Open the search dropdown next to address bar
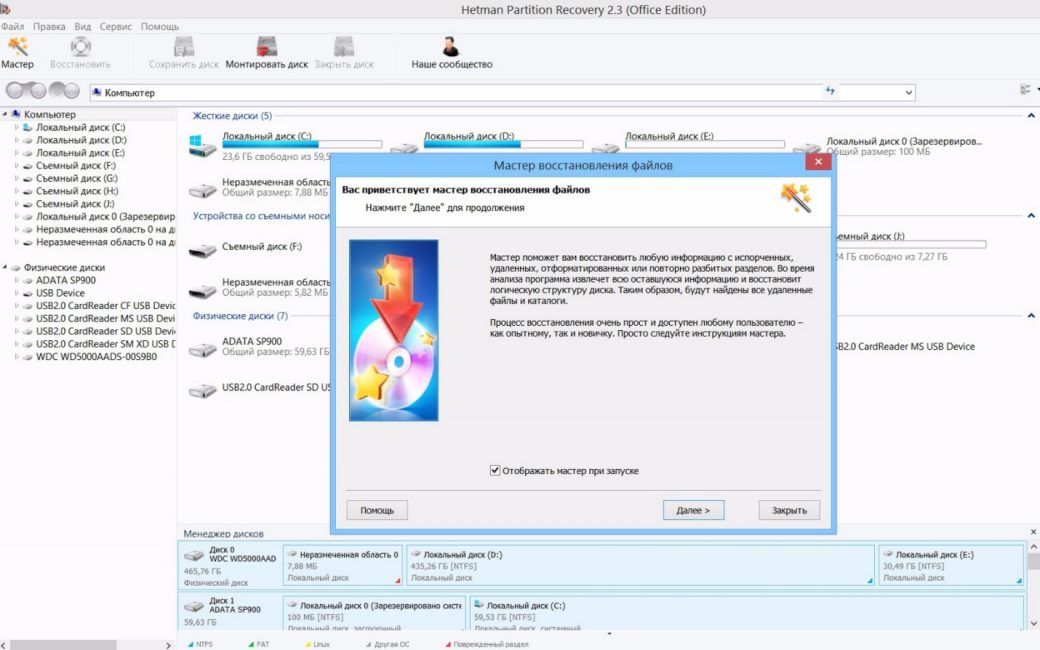 click(x=909, y=93)
